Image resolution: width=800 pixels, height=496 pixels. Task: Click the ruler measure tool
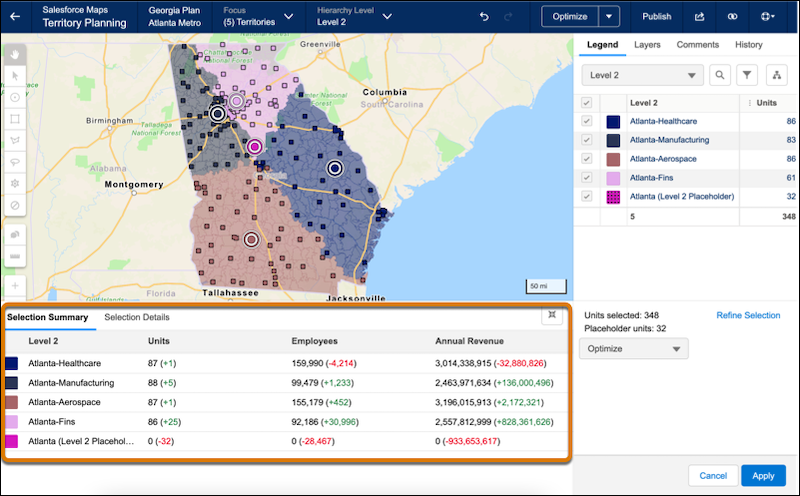click(x=15, y=256)
